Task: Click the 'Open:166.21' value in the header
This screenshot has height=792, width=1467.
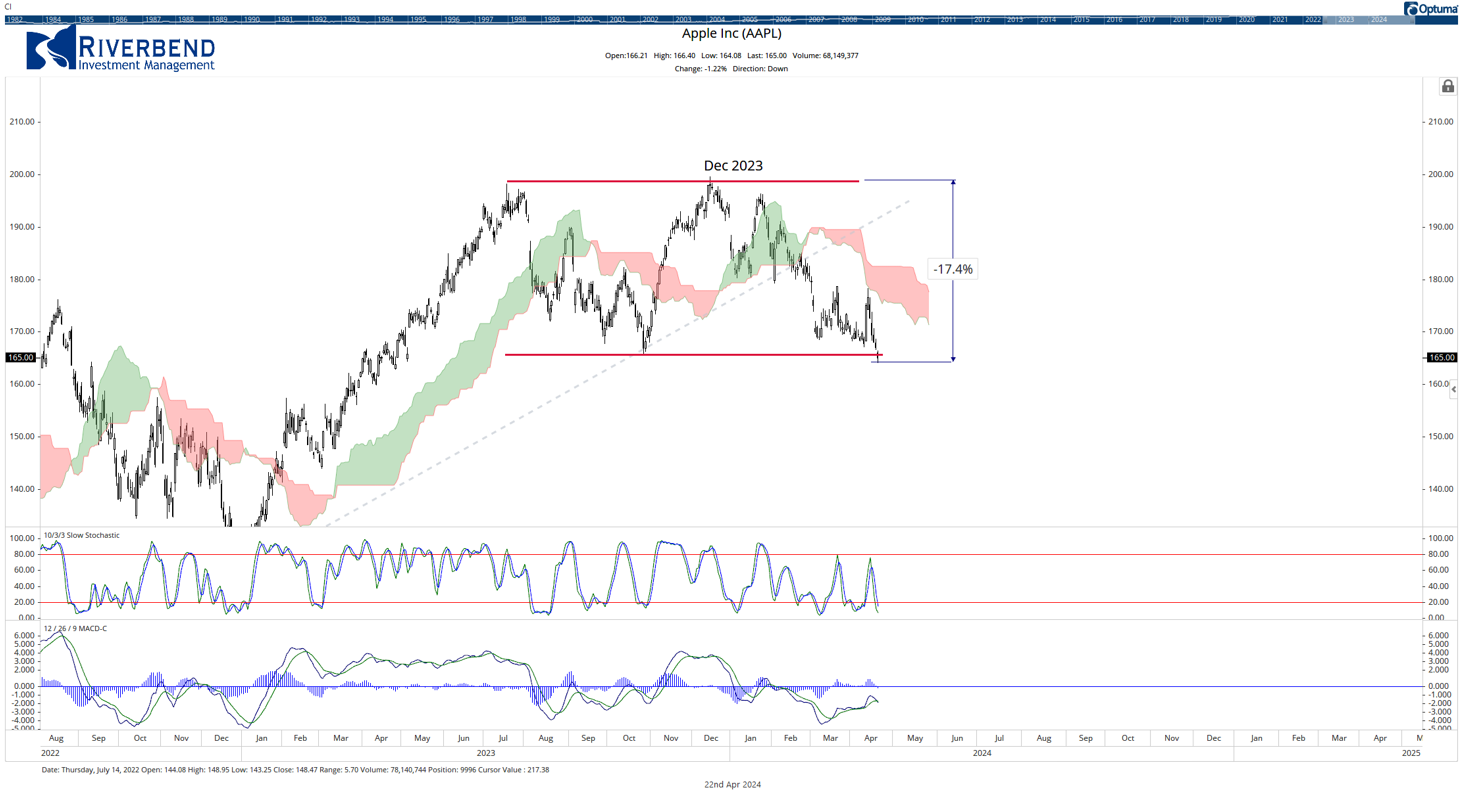Action: point(626,56)
